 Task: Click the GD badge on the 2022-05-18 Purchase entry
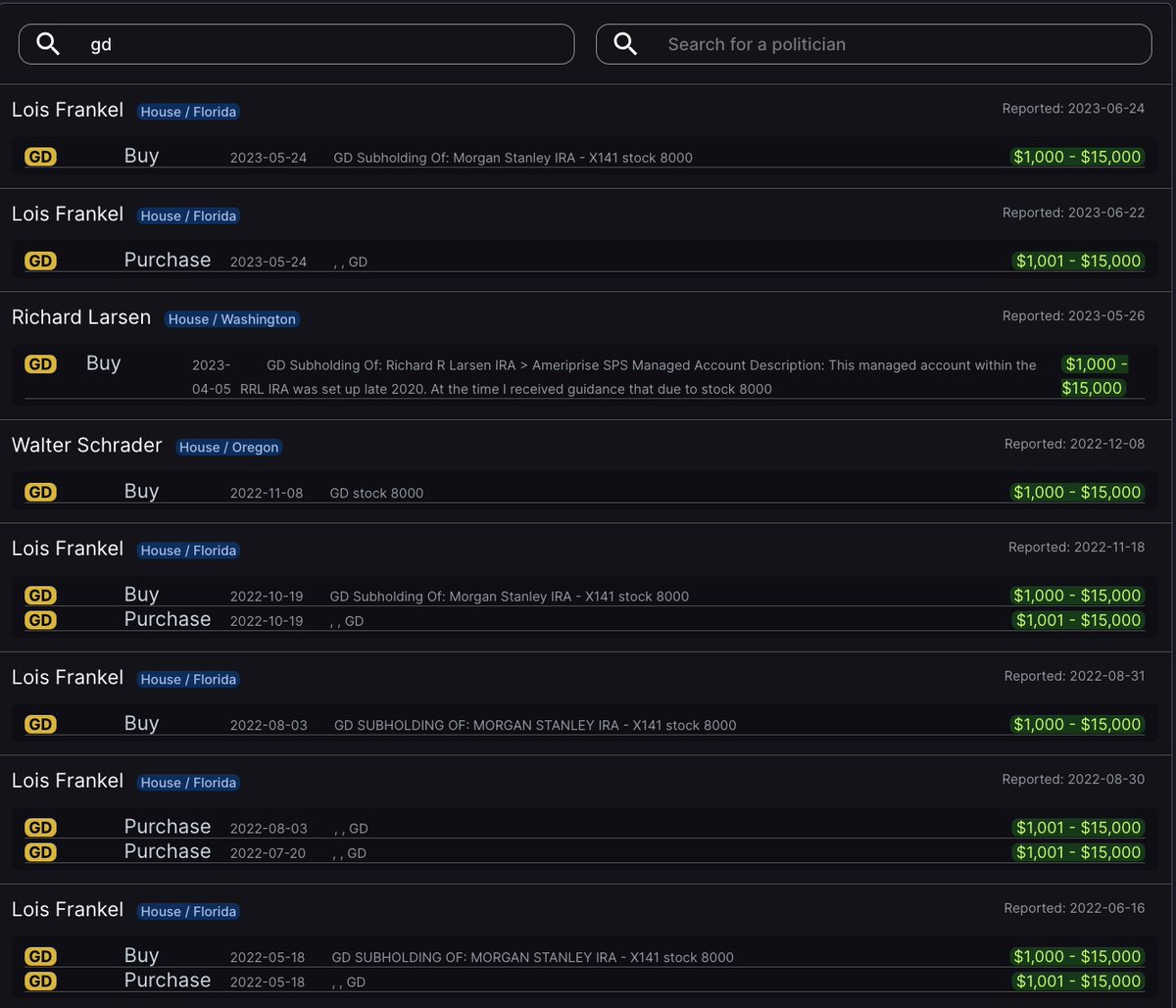tap(40, 981)
